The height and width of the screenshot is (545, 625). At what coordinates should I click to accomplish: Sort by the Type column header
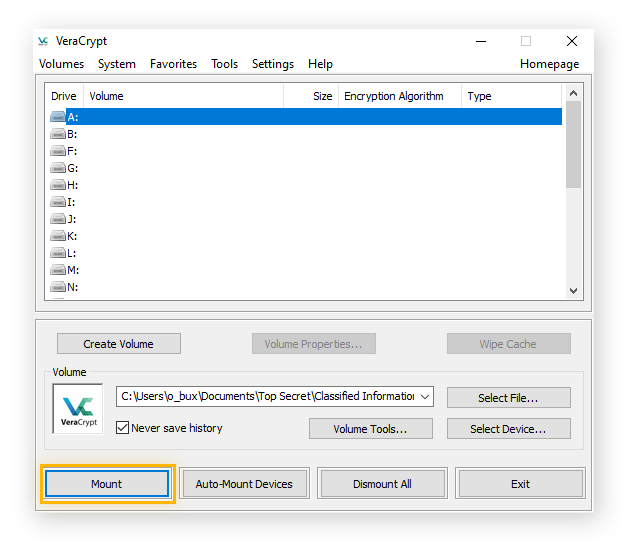[x=511, y=96]
